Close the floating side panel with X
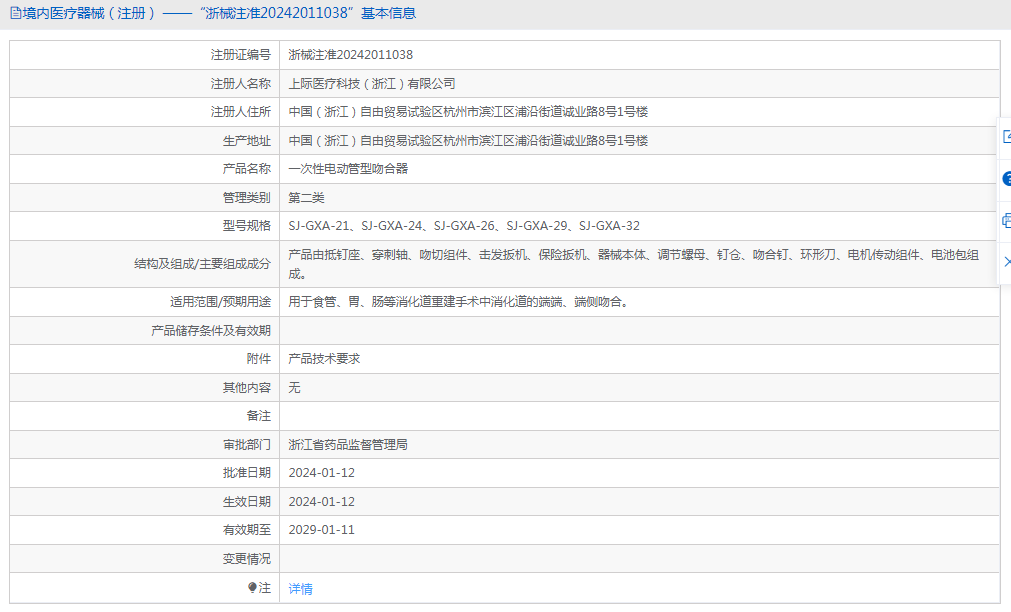 pos(1007,262)
